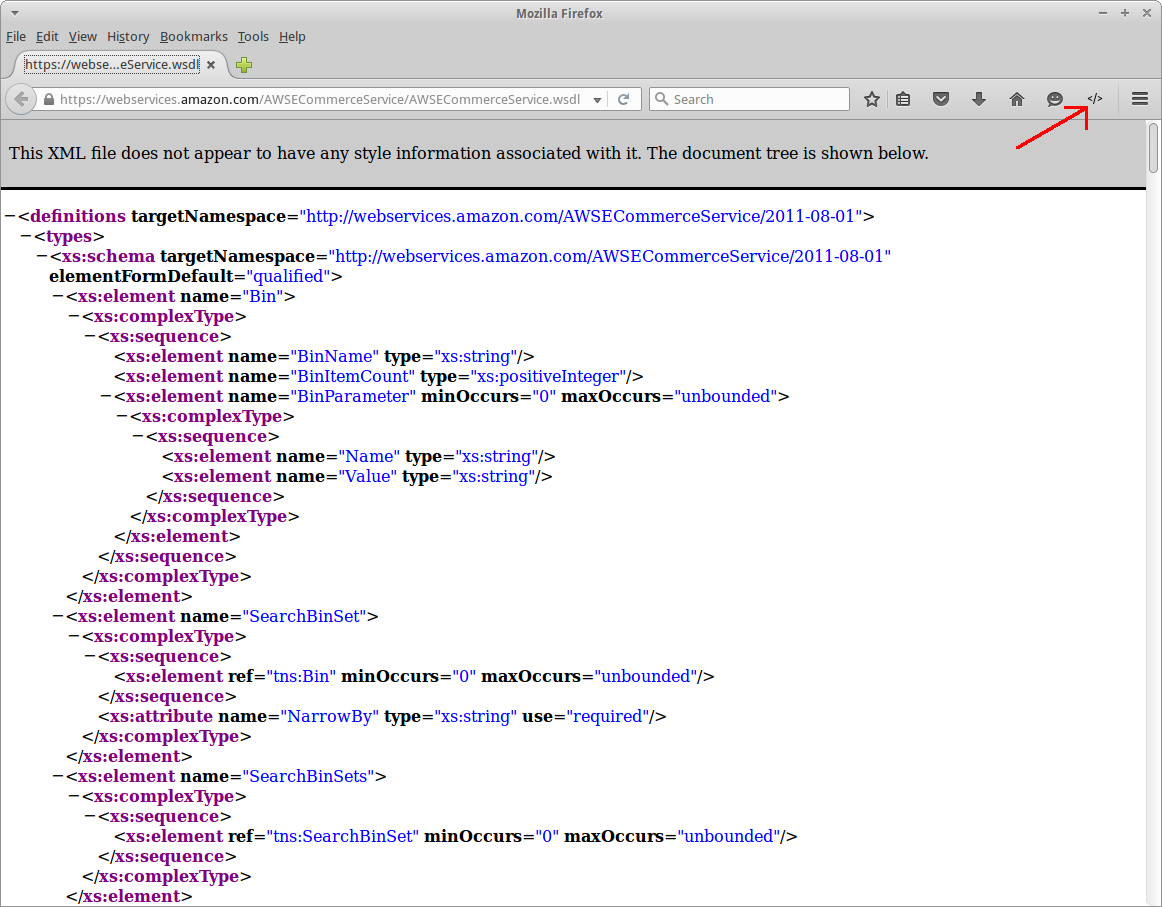Bookmark this page with the star icon
Screen dimensions: 1162x907
(x=872, y=99)
